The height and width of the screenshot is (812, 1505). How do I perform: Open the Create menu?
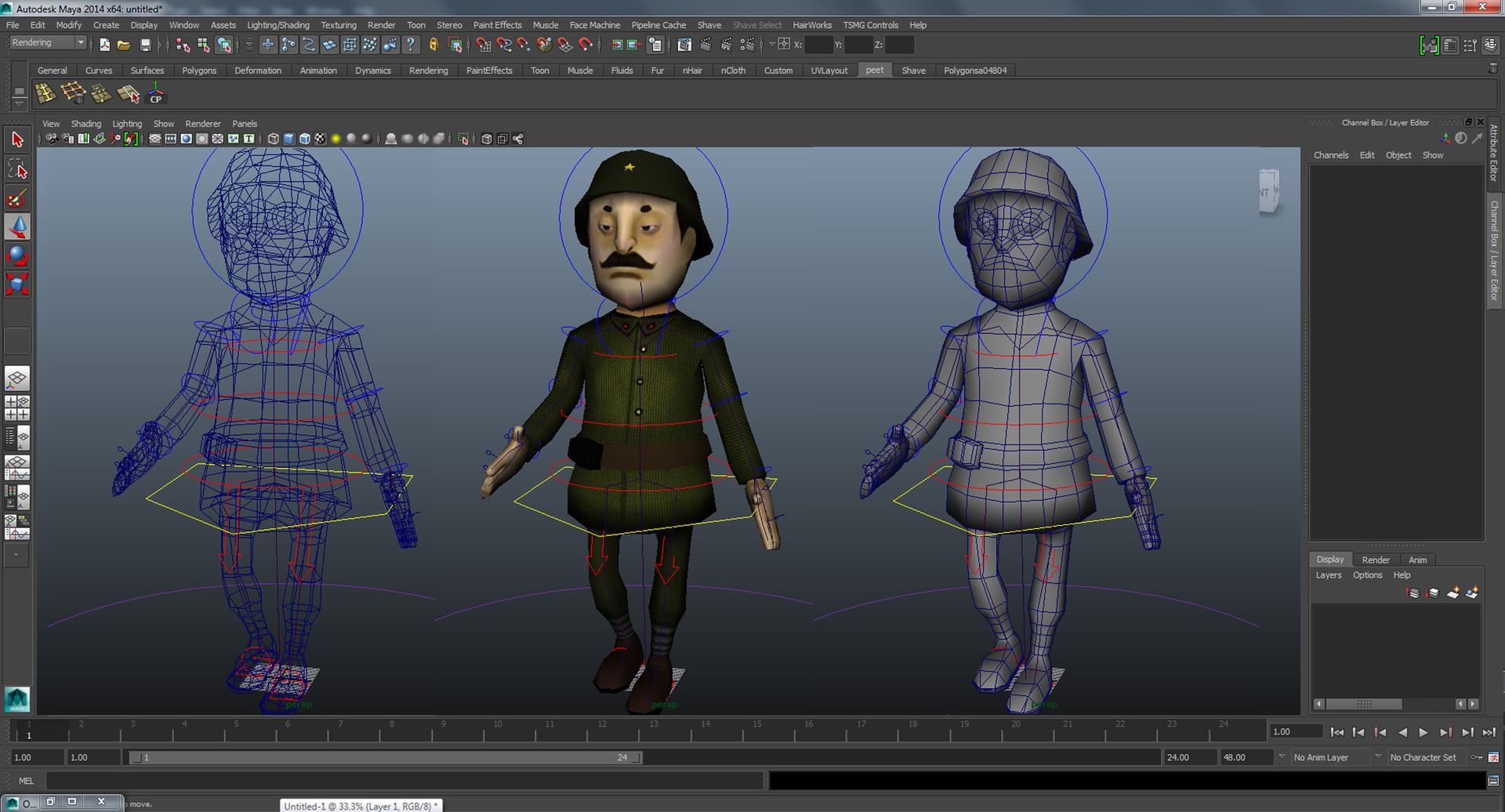click(x=106, y=24)
